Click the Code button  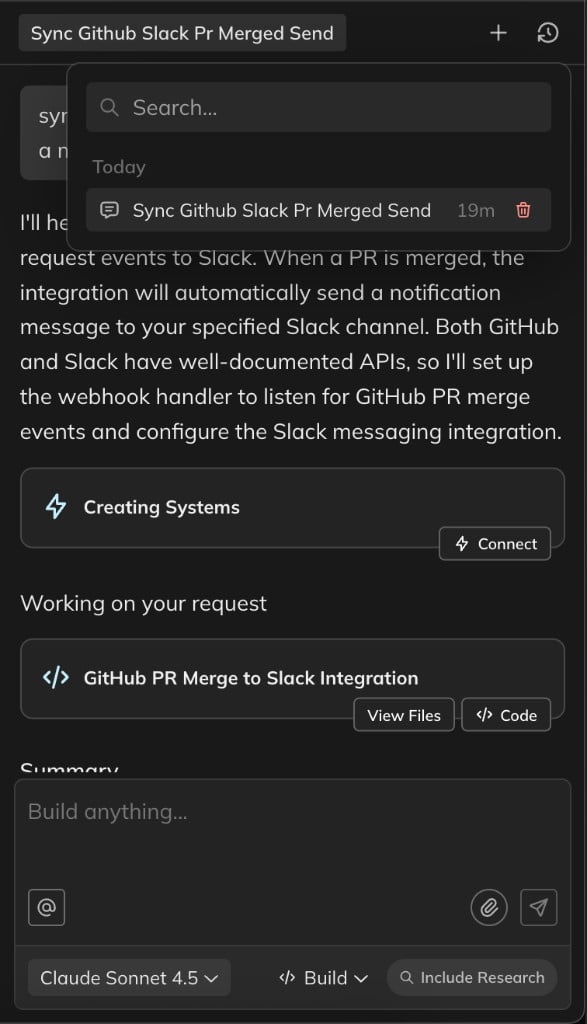(x=506, y=715)
